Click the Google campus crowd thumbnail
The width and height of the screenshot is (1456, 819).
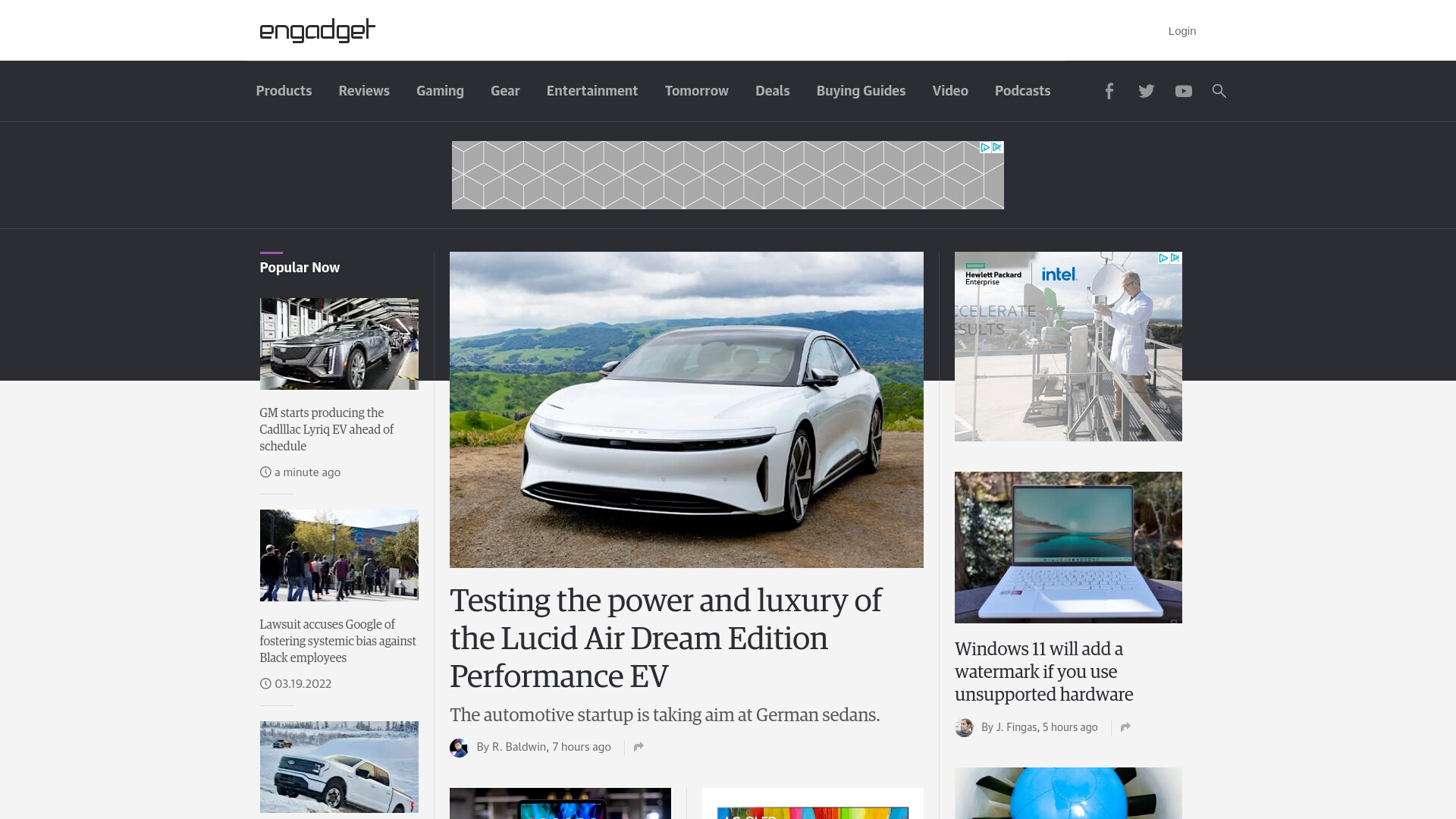(339, 555)
